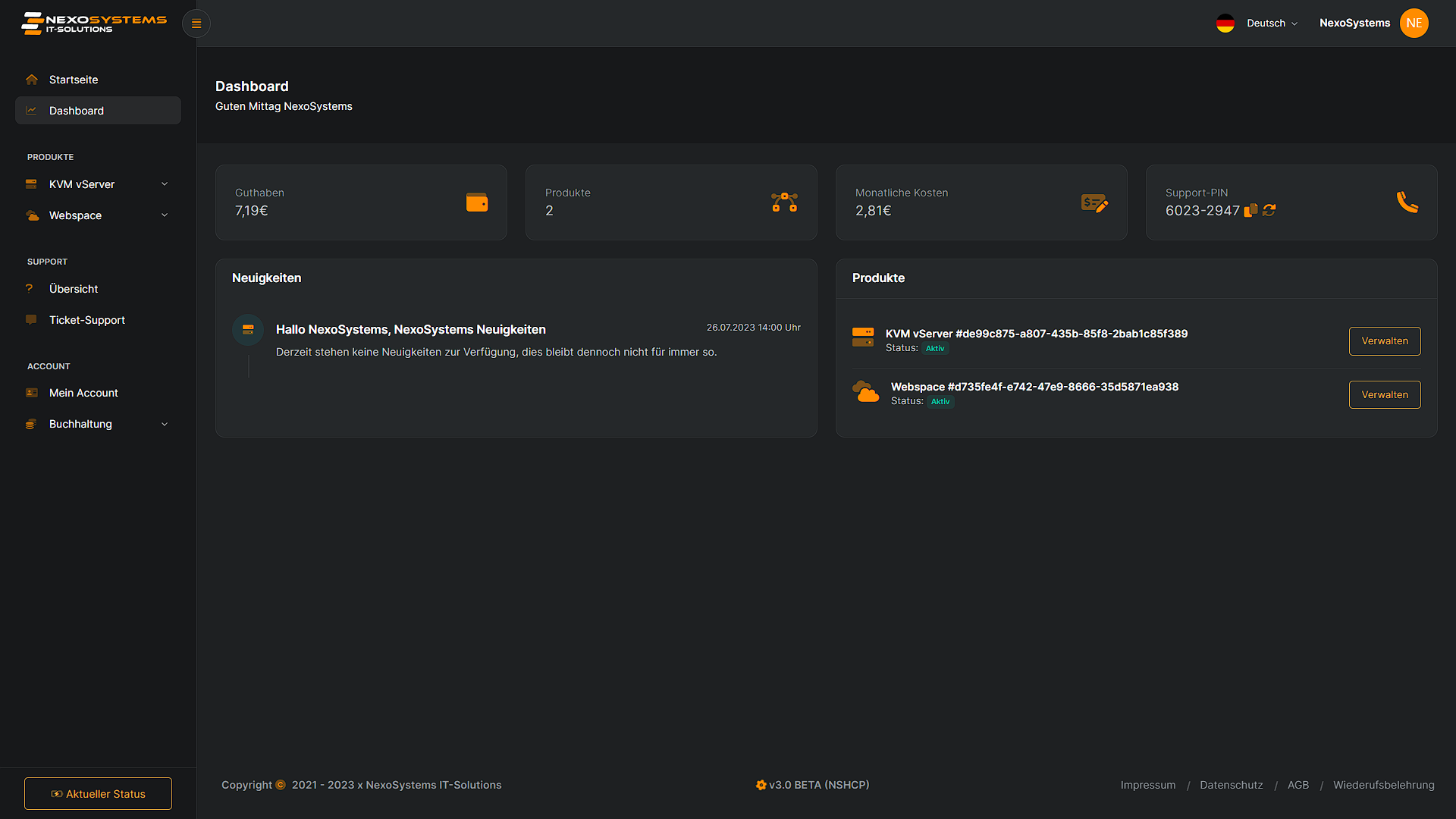Click the Guthaben value 7,19€

click(252, 211)
